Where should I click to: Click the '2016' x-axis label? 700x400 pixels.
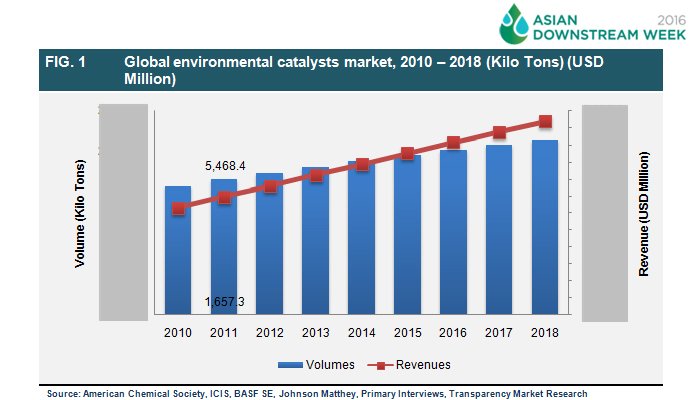click(x=453, y=333)
